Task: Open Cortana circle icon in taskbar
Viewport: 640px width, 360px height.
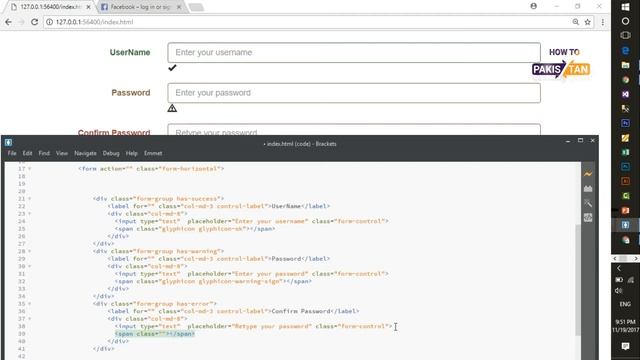Action: 625,21
